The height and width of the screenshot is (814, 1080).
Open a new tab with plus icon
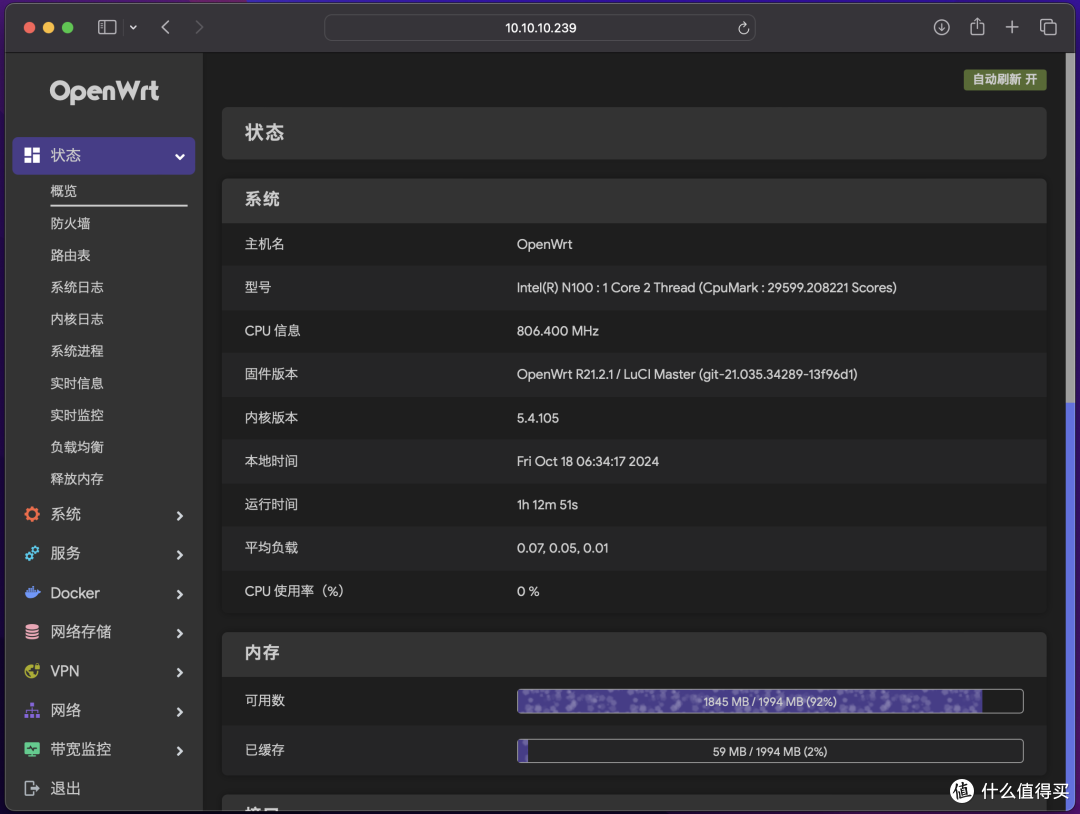(x=1012, y=28)
